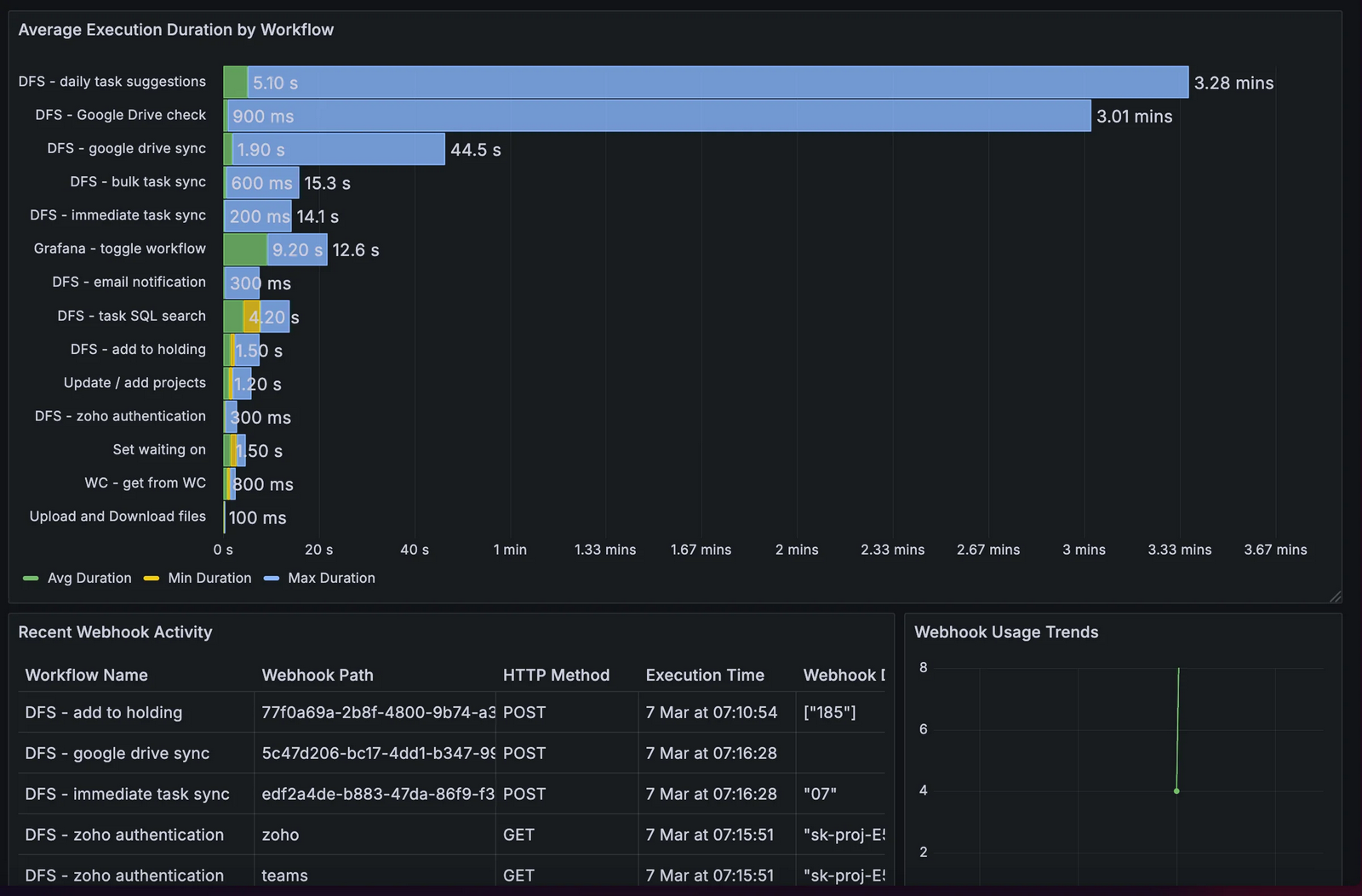Click the green data point in Webhook Usage Trends

[1178, 790]
